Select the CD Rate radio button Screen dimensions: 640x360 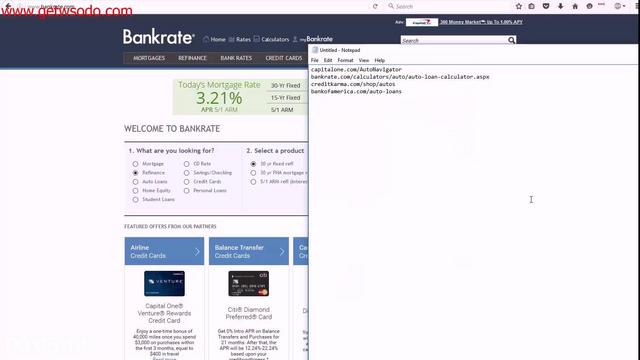(187, 164)
